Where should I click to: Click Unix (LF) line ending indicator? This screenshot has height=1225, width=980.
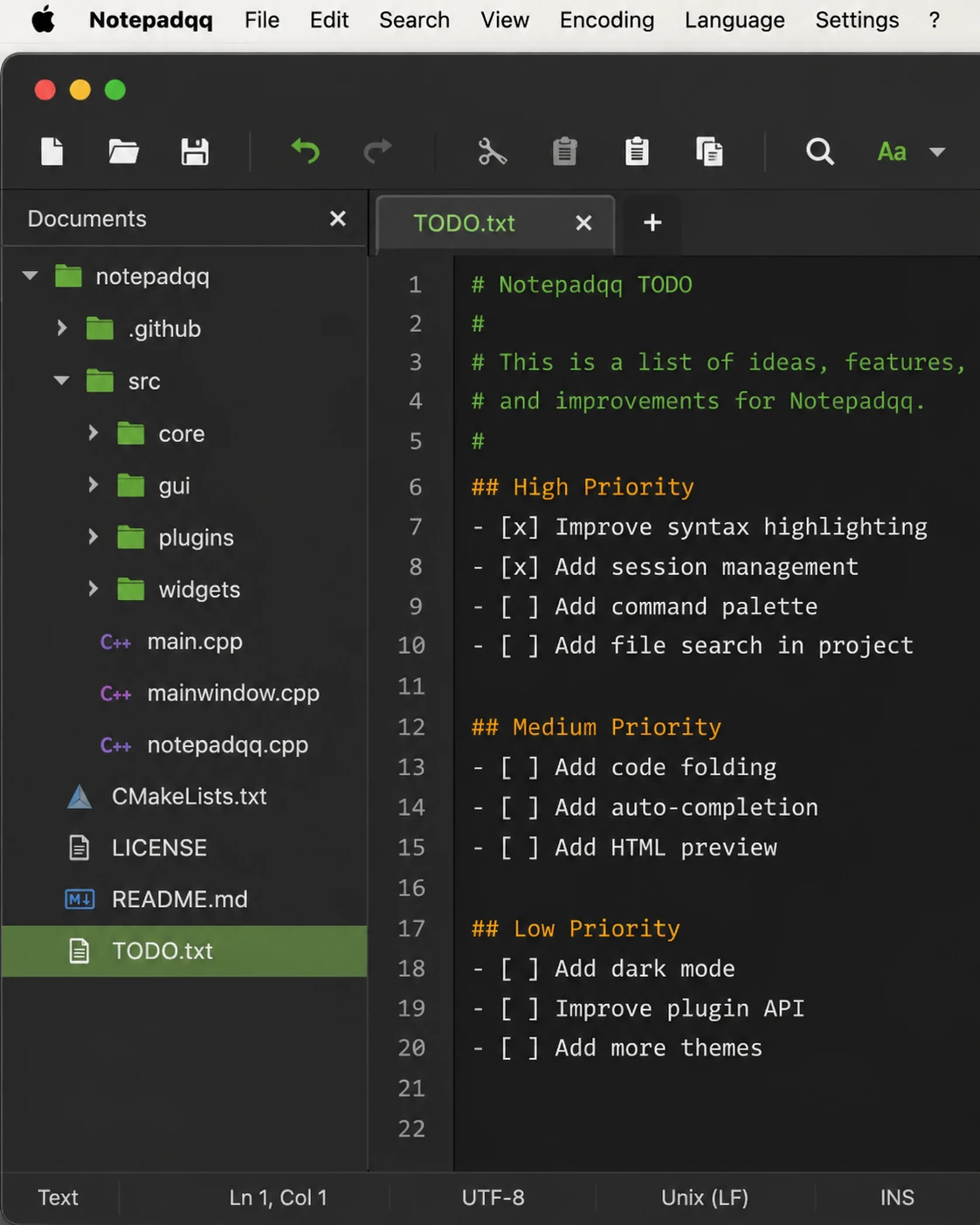pos(705,1198)
